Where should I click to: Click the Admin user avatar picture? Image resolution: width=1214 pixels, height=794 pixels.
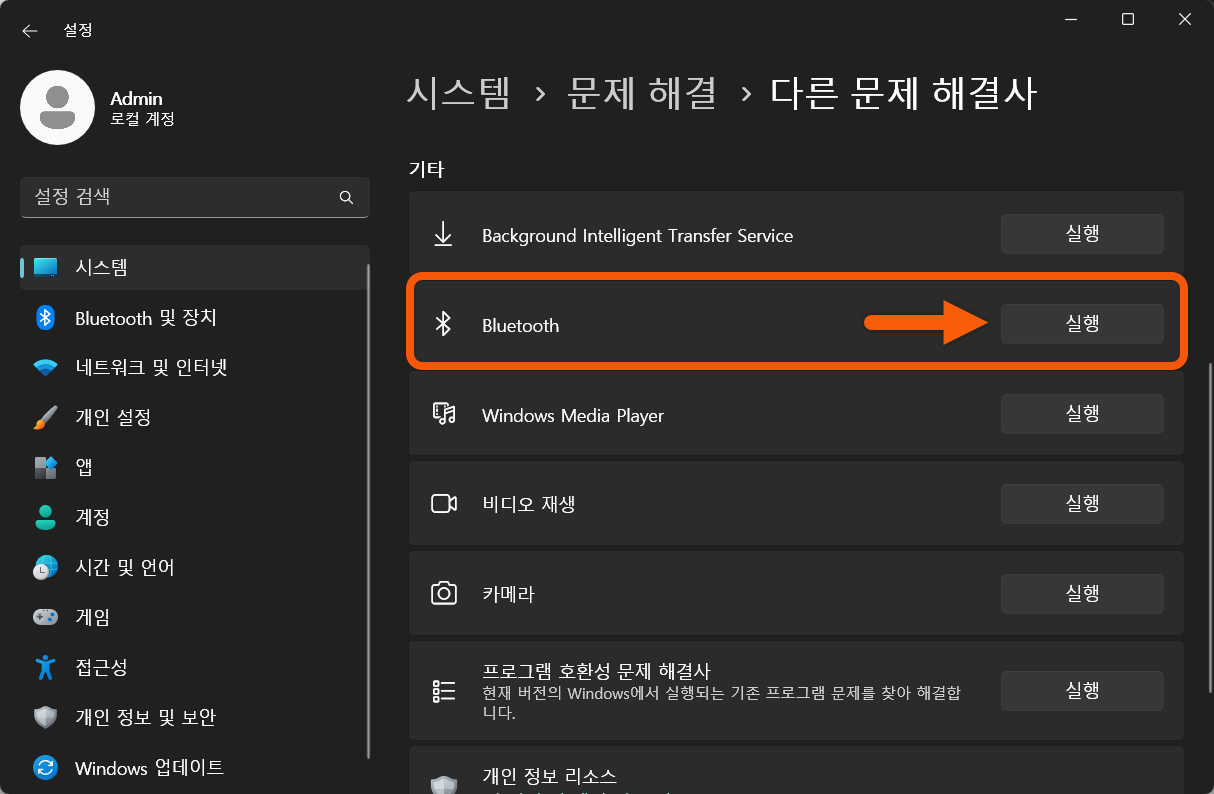click(58, 108)
